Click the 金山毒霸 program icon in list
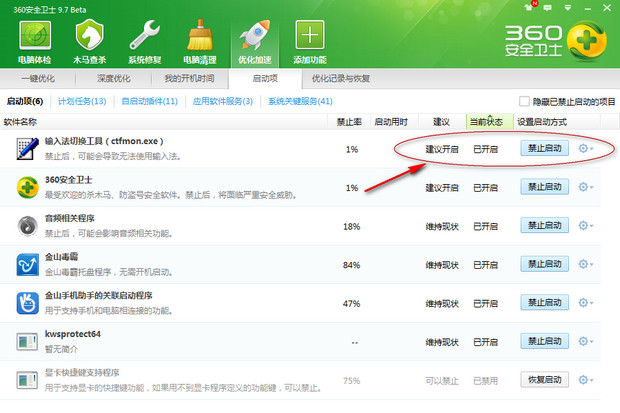 [x=27, y=264]
